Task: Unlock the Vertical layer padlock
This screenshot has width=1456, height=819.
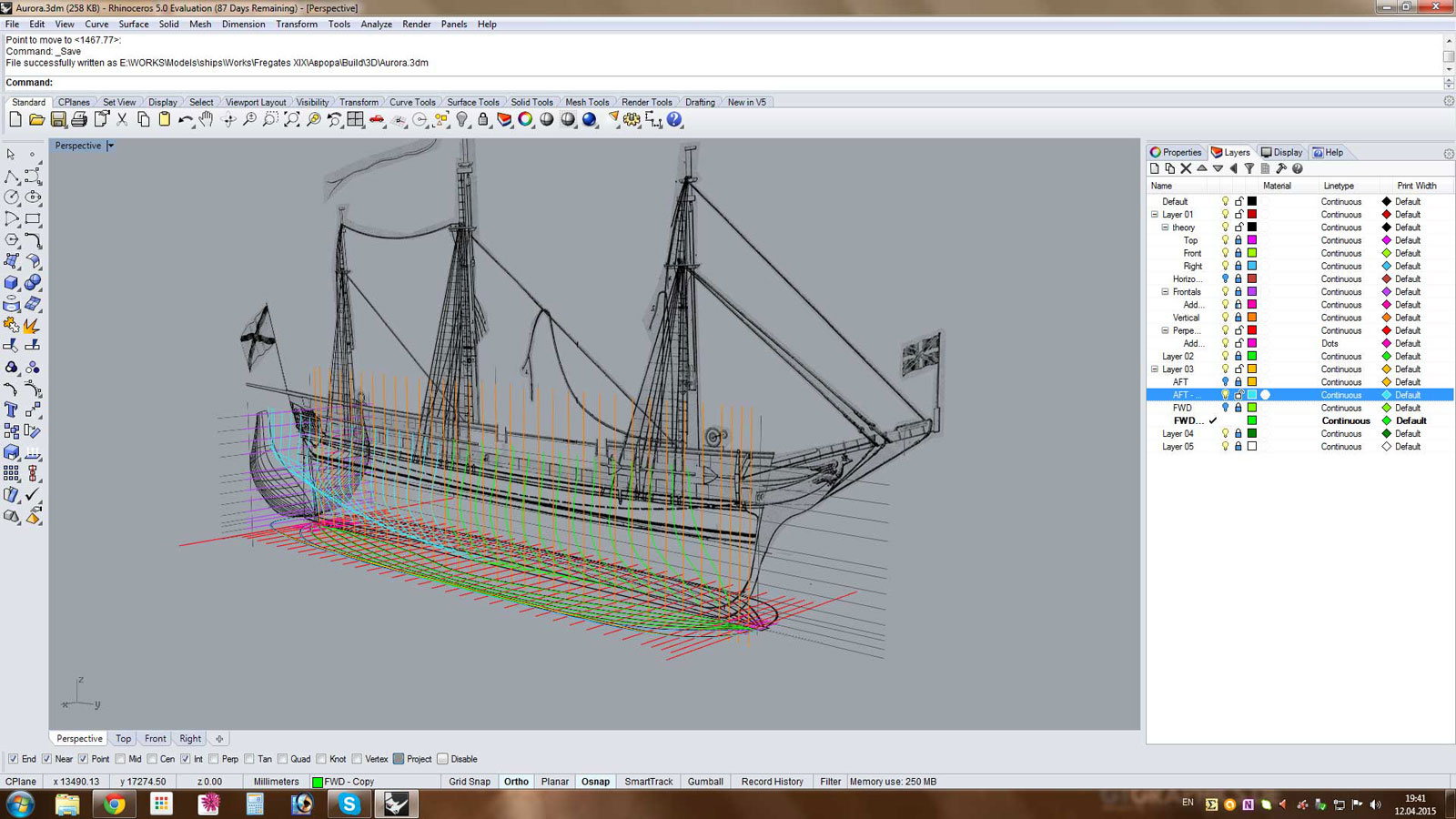Action: pos(1239,318)
